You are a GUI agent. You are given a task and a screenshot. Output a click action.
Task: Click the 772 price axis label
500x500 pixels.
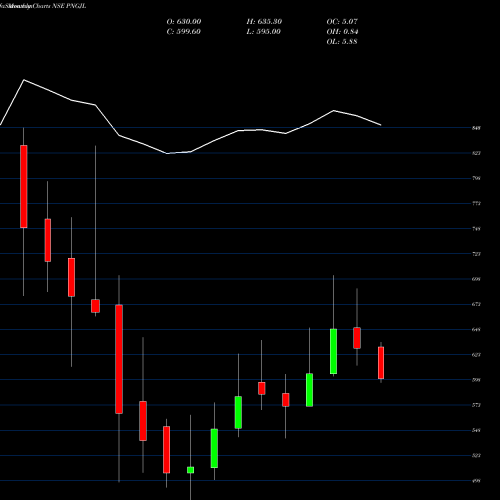coord(476,203)
